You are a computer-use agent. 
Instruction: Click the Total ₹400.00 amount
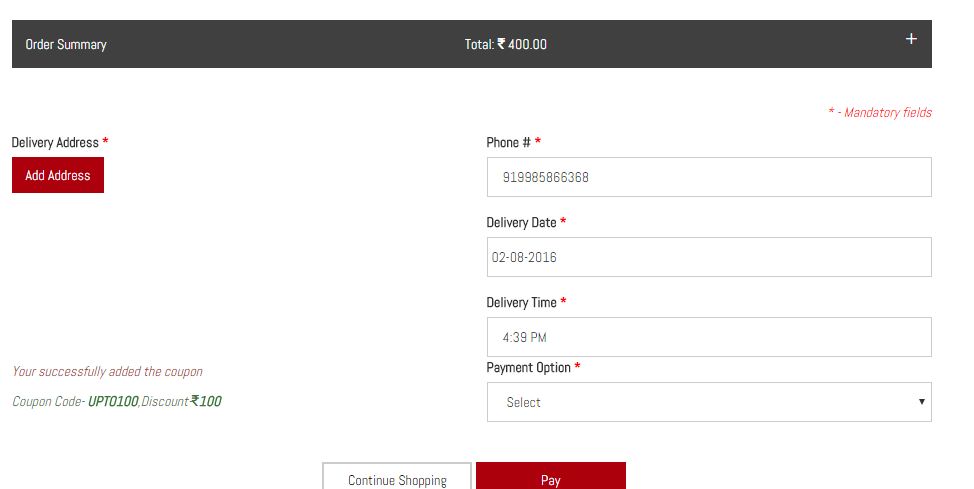pyautogui.click(x=506, y=45)
